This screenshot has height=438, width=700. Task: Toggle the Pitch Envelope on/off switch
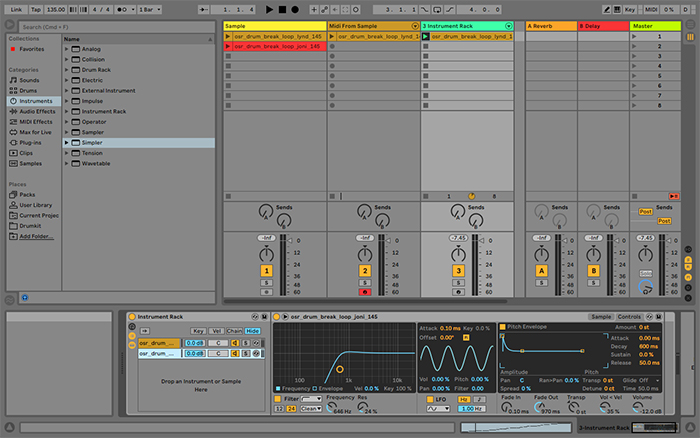[x=502, y=327]
